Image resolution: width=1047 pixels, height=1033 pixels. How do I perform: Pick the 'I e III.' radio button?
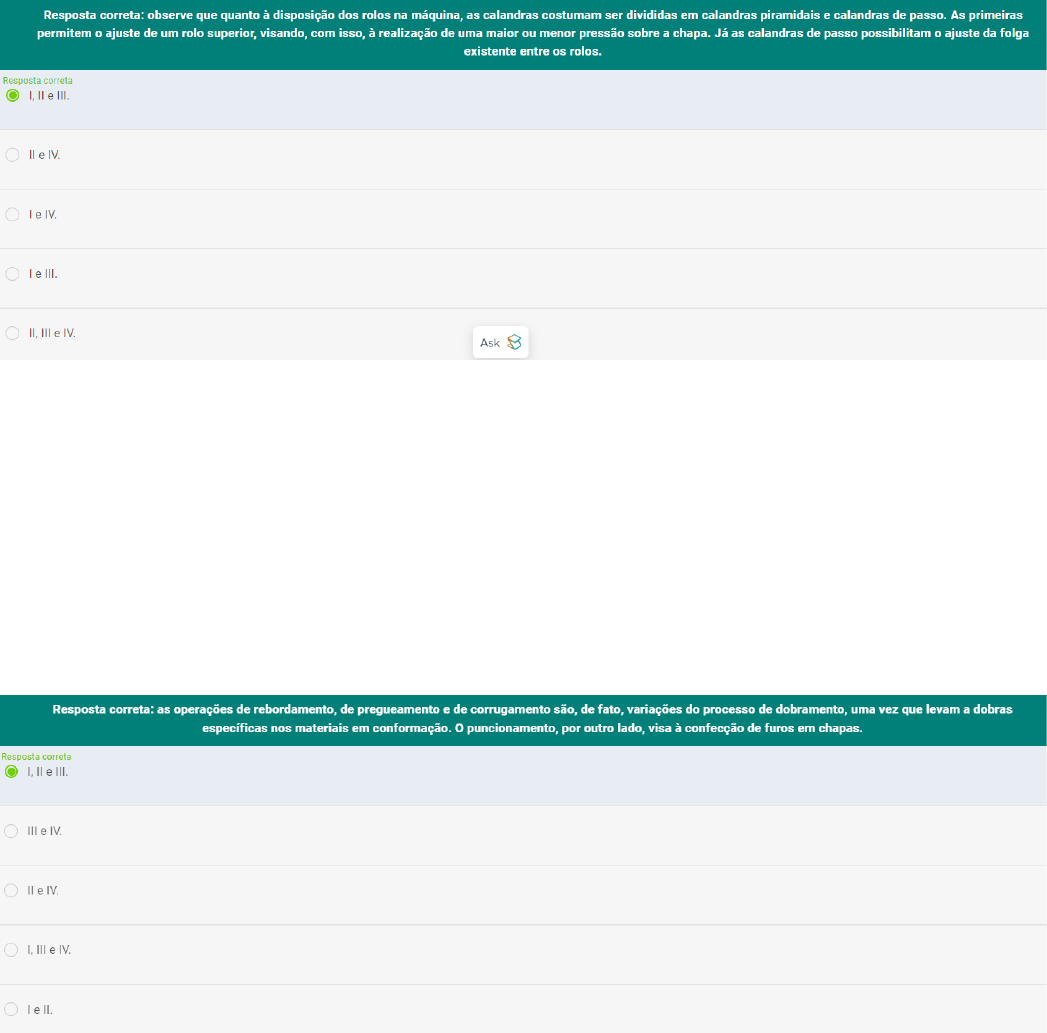point(12,273)
